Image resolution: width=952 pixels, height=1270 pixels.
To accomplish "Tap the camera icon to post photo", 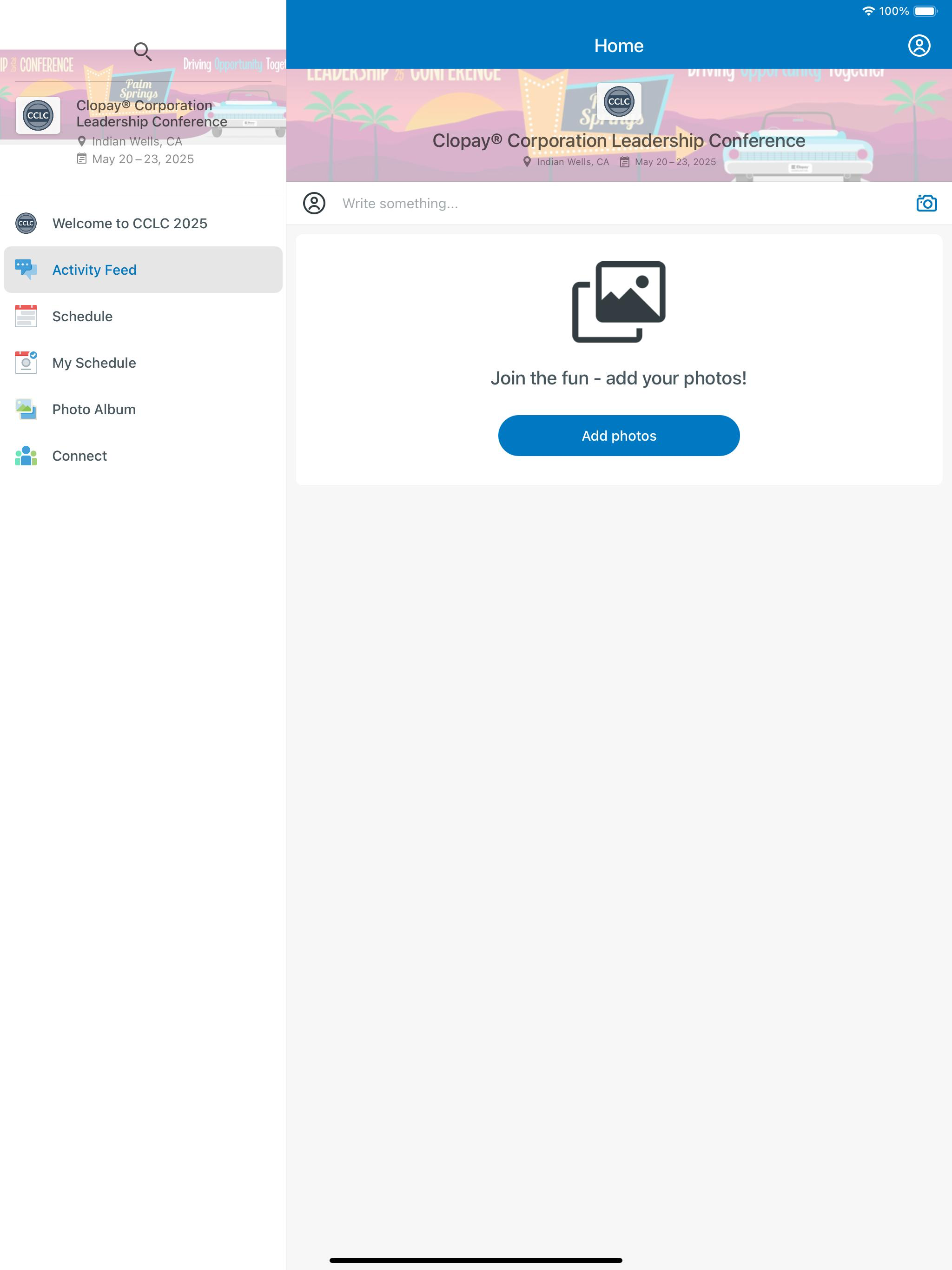I will [x=926, y=203].
